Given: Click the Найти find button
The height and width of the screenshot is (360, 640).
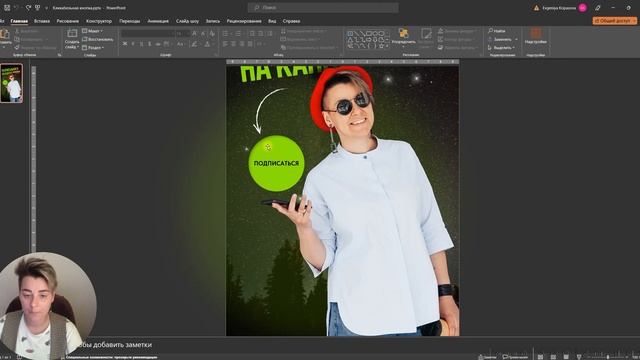Looking at the screenshot, I should point(497,31).
